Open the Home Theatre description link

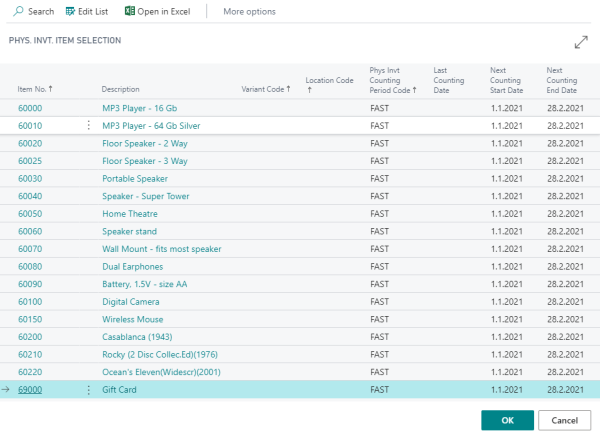point(129,214)
